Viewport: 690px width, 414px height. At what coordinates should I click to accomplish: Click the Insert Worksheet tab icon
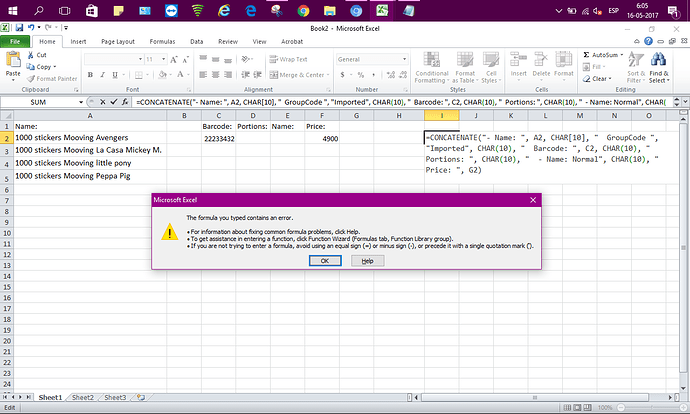[141, 397]
